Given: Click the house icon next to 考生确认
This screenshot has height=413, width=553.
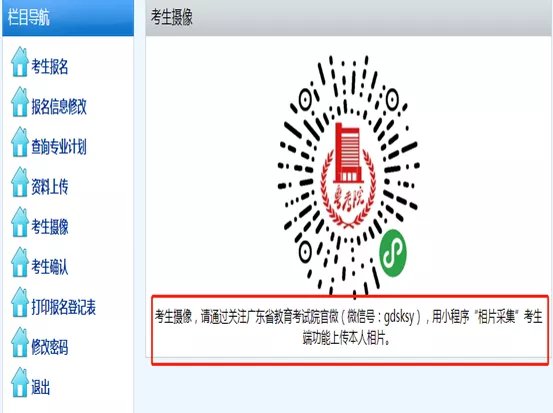Looking at the screenshot, I should pyautogui.click(x=19, y=262).
